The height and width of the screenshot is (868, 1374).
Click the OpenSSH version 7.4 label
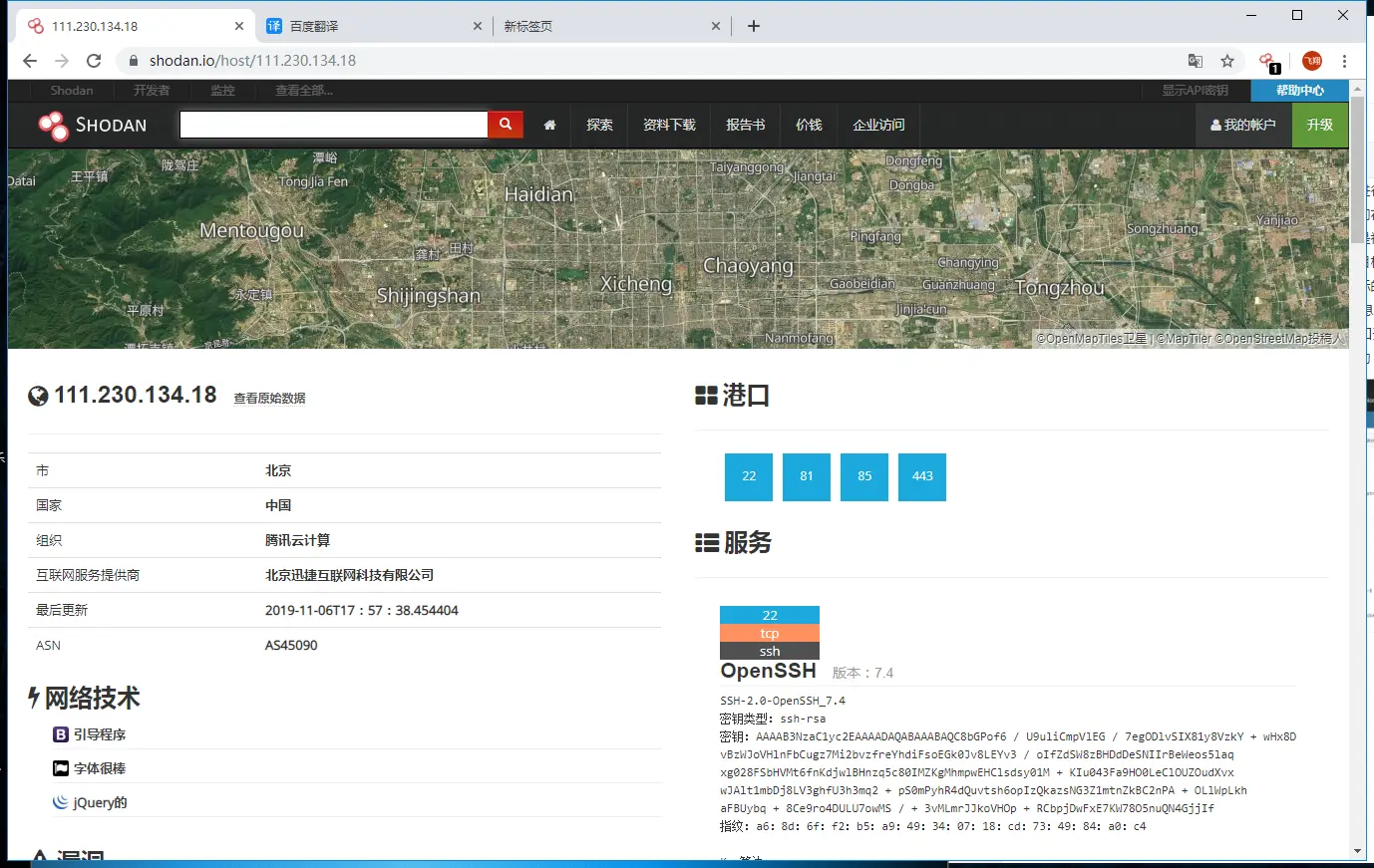pos(862,674)
